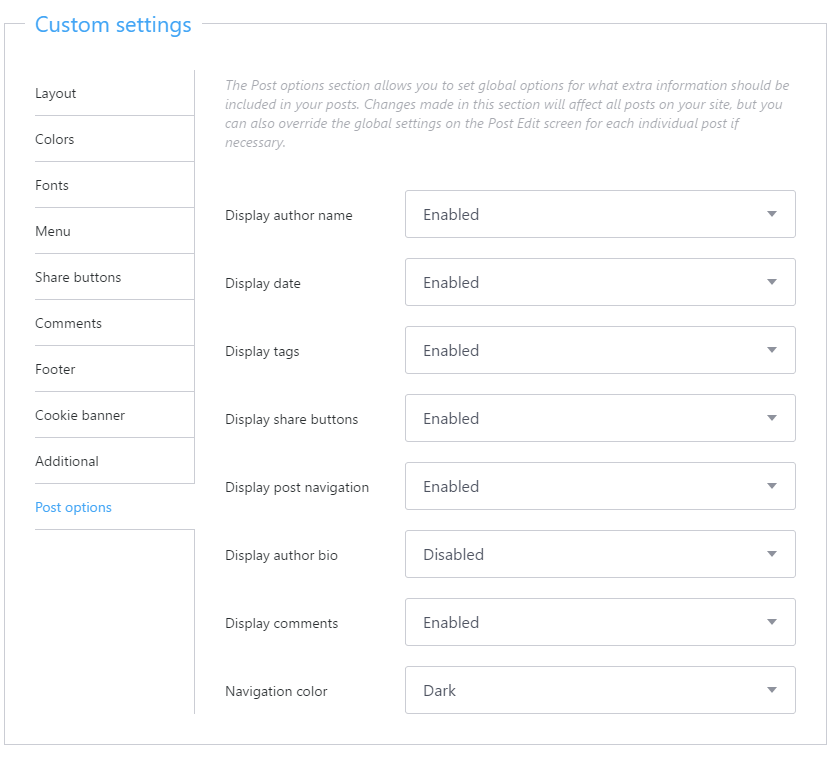Open the Colors settings section

54,139
